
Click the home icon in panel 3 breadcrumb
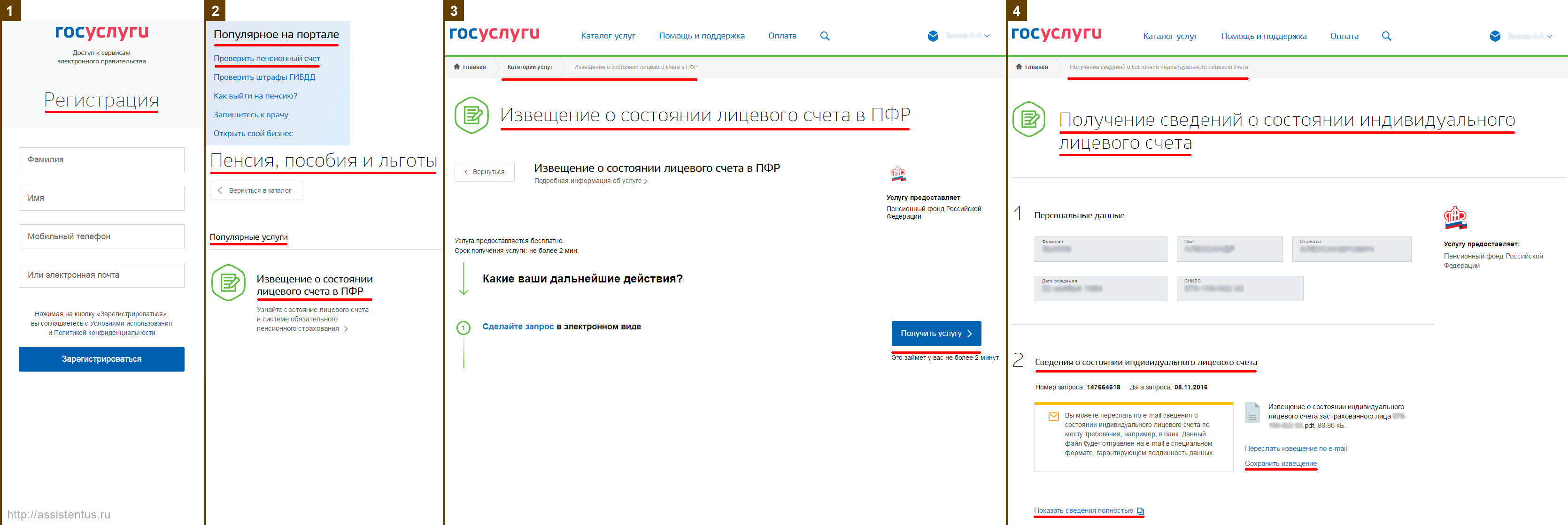tap(456, 67)
